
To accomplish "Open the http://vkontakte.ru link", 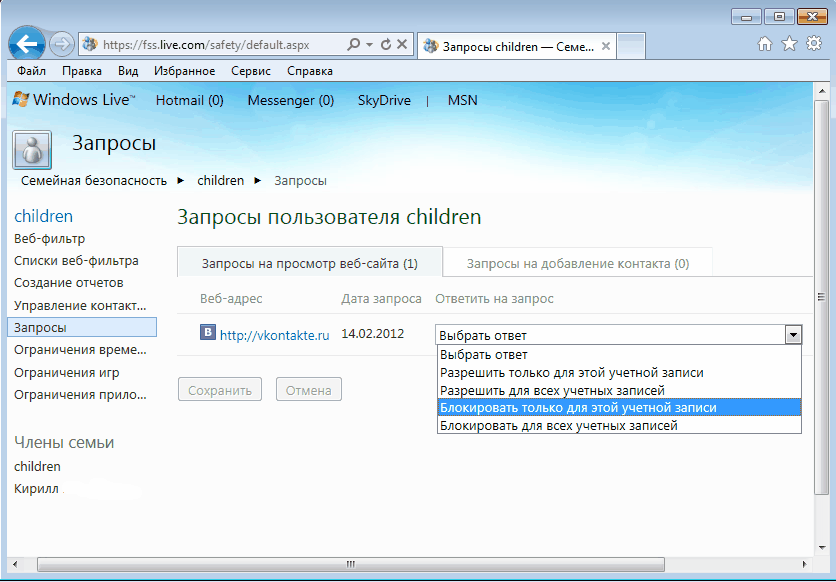I will point(275,335).
